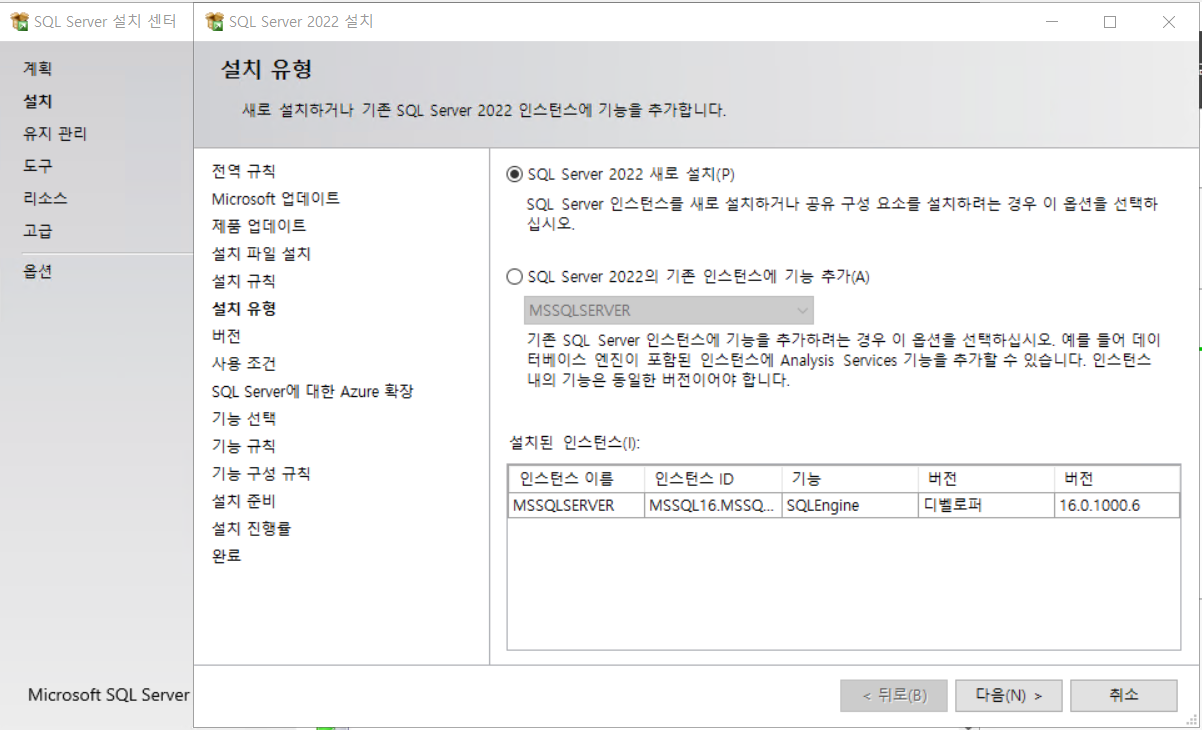This screenshot has width=1202, height=730.
Task: Click the SQL Server 2022 설치 title bar icon
Action: point(215,21)
